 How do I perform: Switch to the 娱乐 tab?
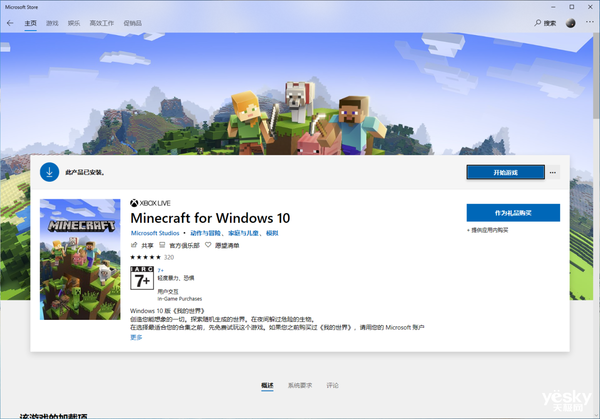[x=74, y=23]
